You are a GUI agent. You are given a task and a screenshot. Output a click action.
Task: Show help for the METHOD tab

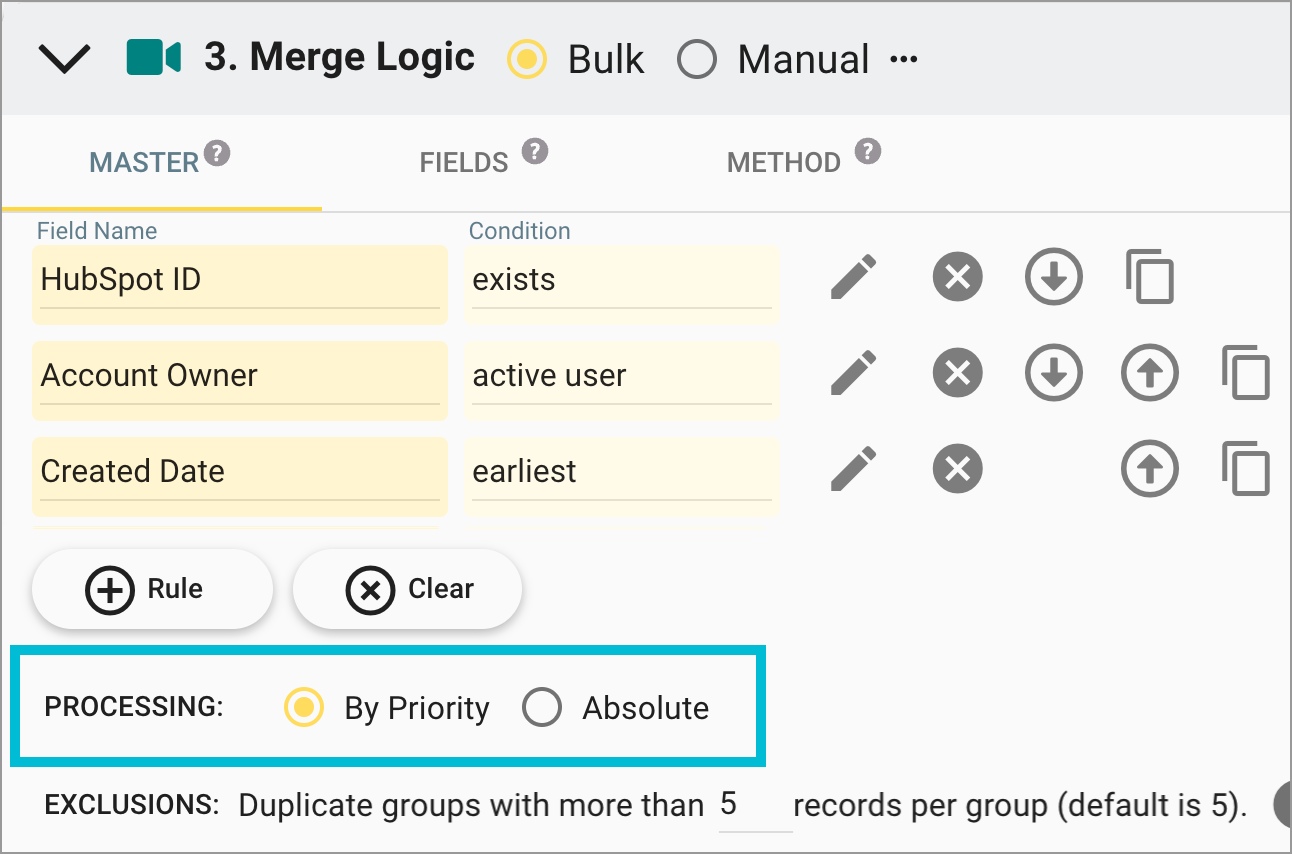869,151
